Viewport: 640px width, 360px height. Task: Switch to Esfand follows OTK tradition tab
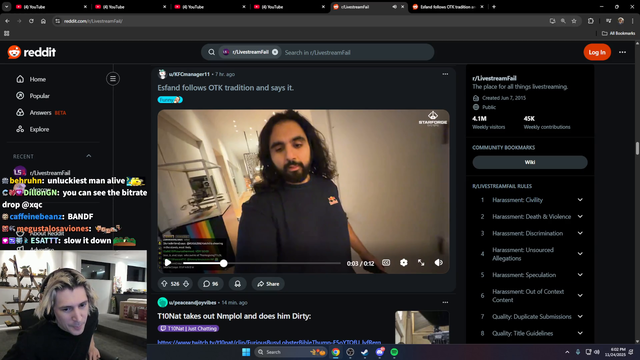pyautogui.click(x=448, y=7)
